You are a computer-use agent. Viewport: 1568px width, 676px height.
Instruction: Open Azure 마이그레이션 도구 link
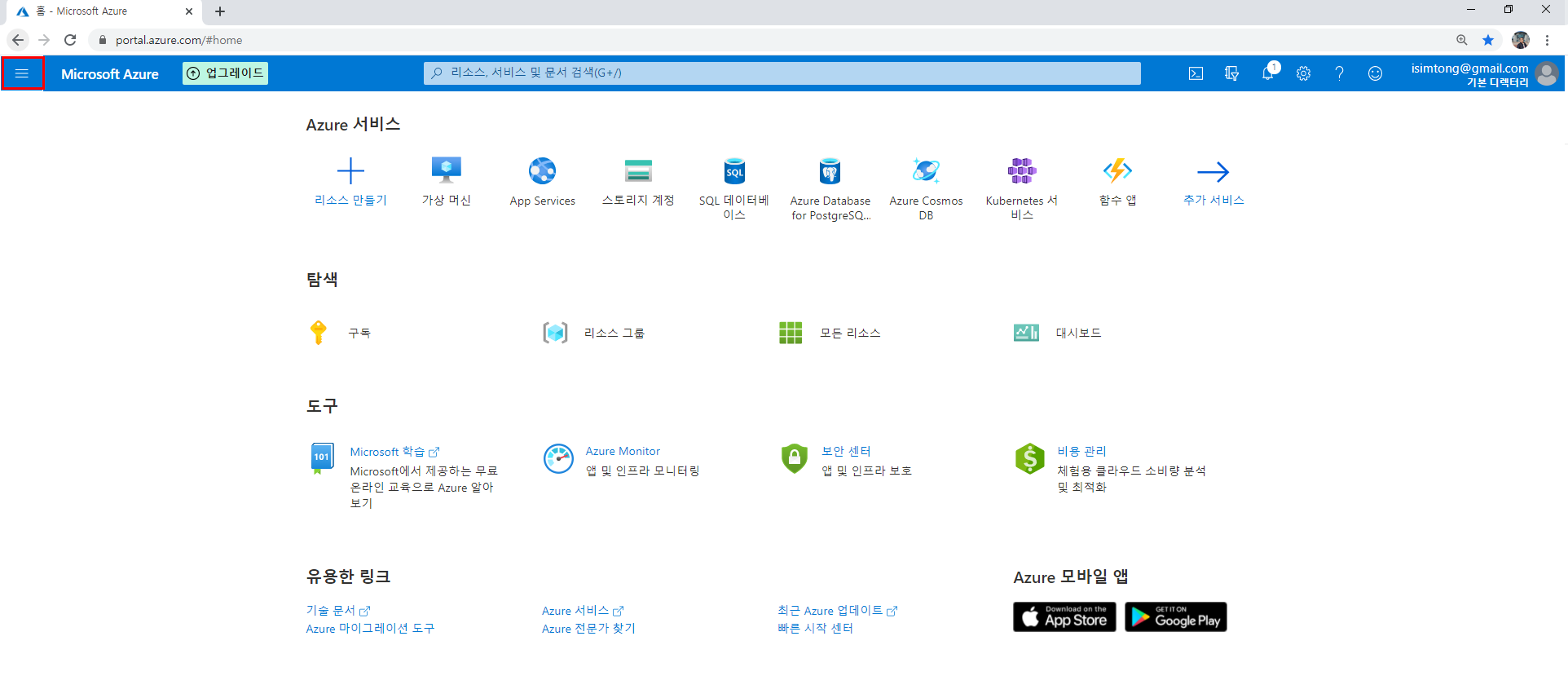click(x=370, y=629)
